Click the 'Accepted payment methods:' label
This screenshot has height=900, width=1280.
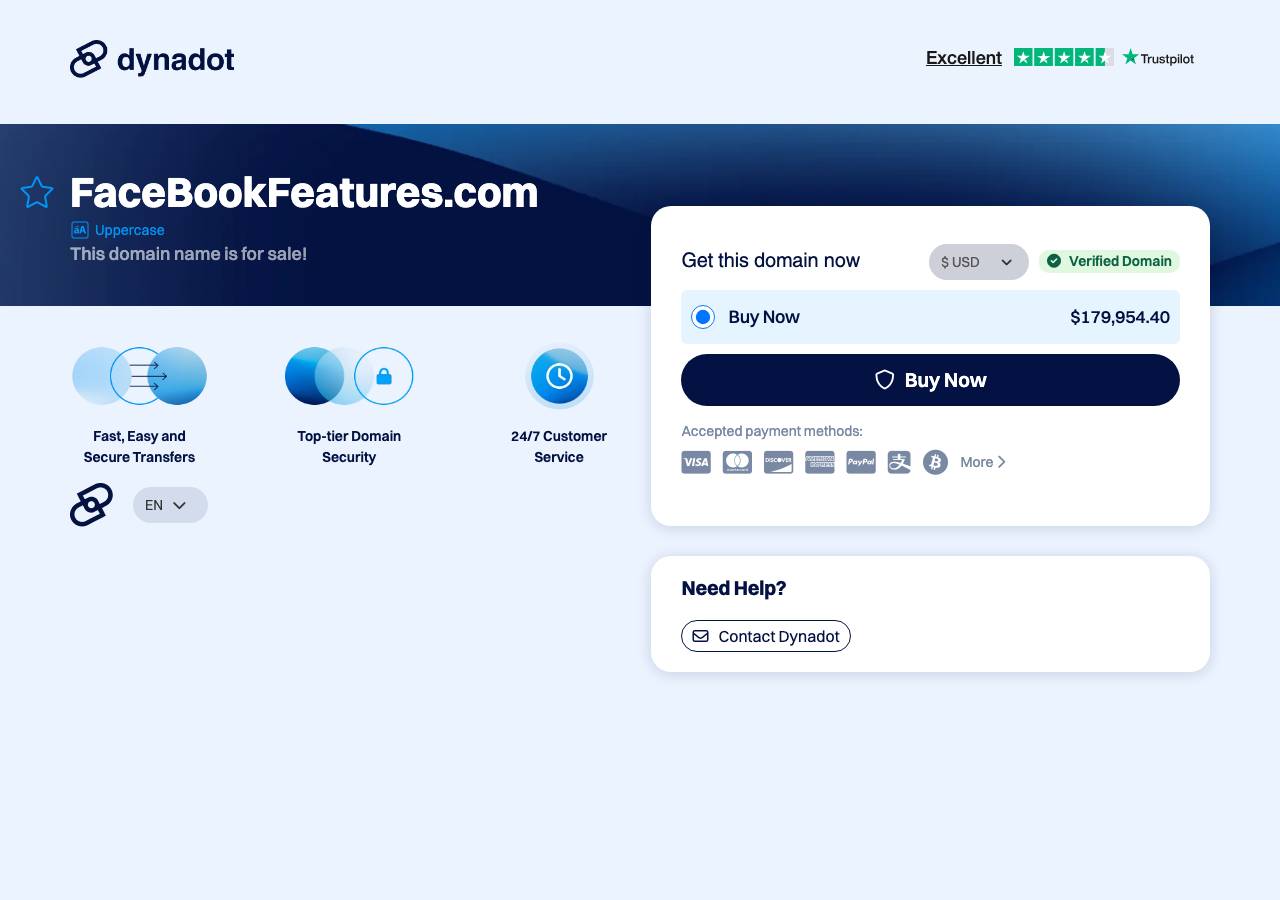pyautogui.click(x=772, y=431)
